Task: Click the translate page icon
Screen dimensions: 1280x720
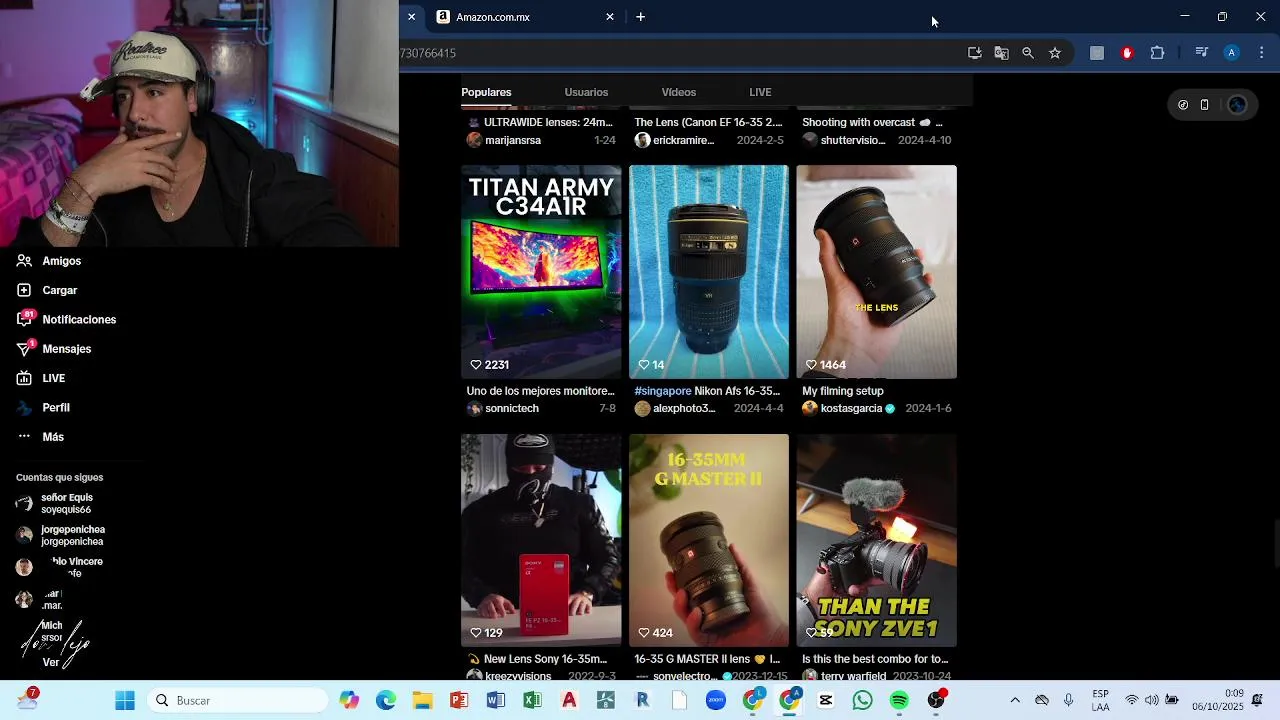Action: pos(1001,53)
